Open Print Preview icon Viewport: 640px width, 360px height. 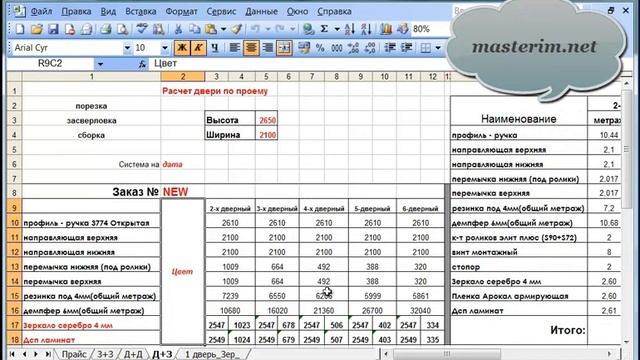(x=122, y=29)
